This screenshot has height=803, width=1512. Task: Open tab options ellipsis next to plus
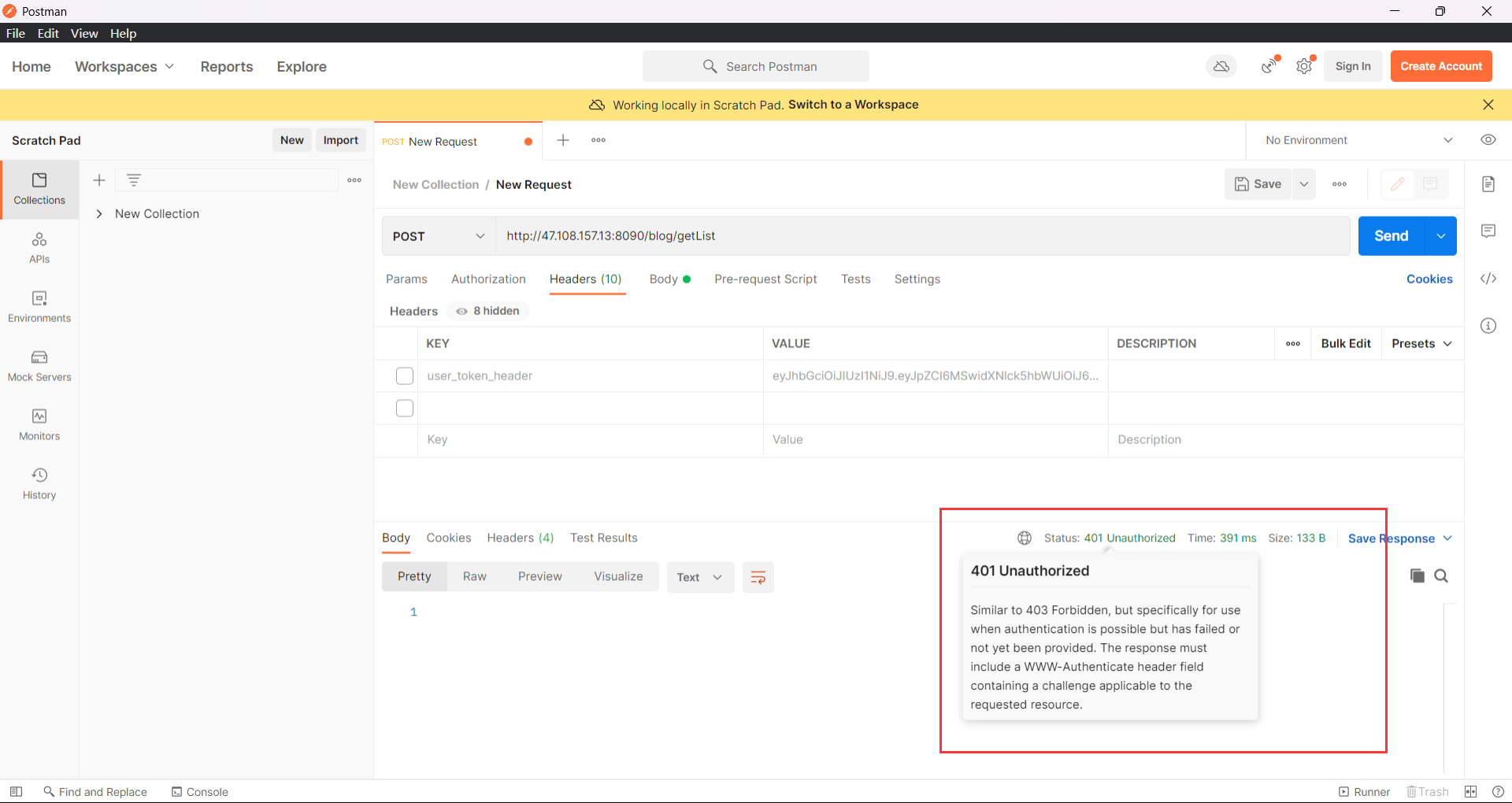(598, 140)
